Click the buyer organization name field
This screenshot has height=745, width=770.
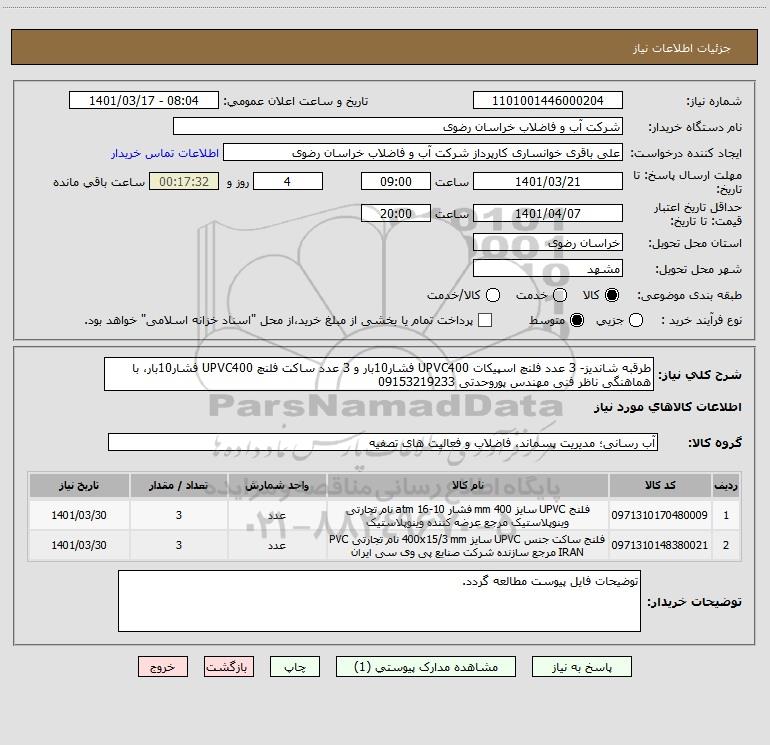click(x=398, y=127)
